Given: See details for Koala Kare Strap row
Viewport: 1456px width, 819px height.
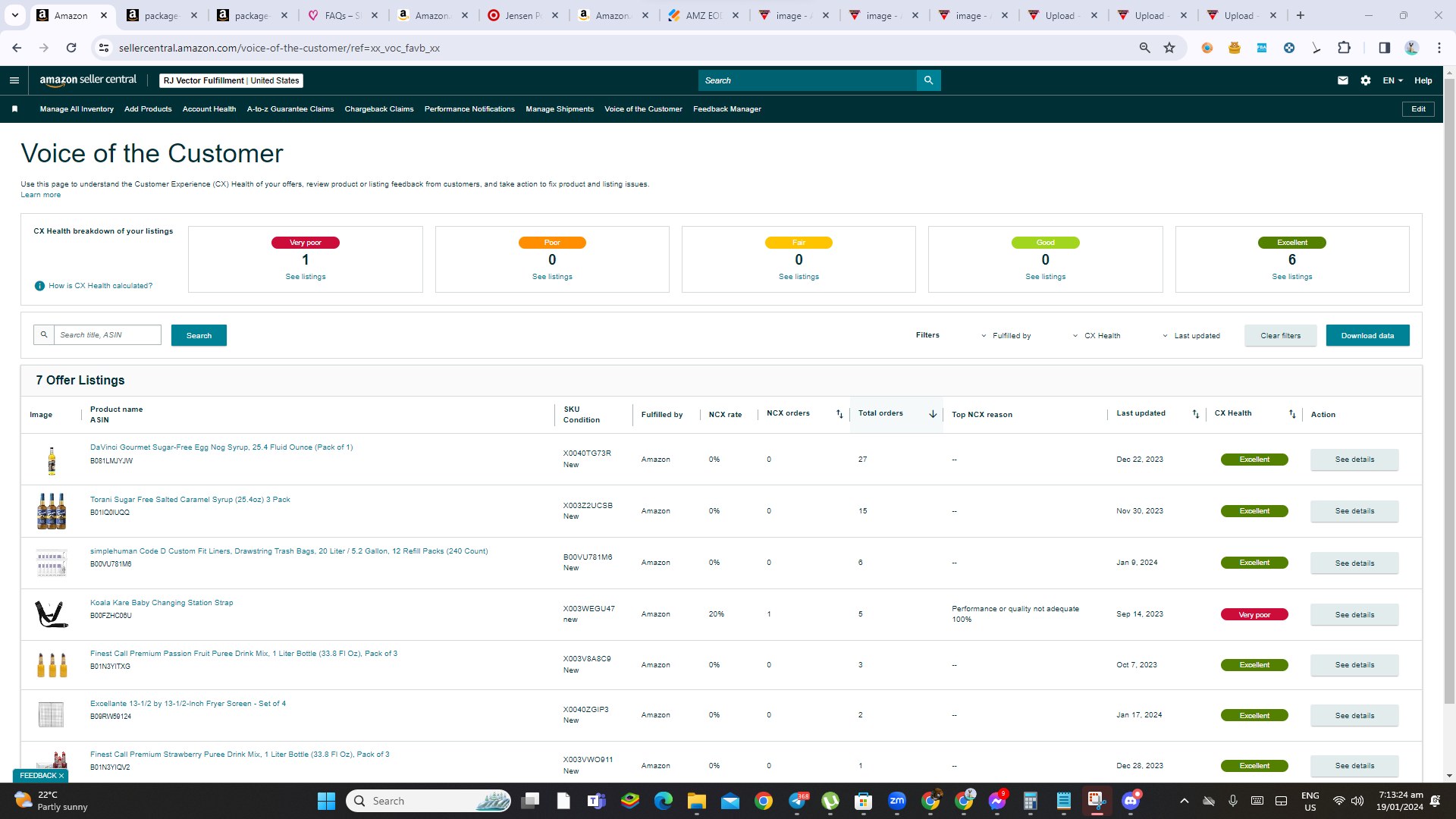Looking at the screenshot, I should point(1354,615).
